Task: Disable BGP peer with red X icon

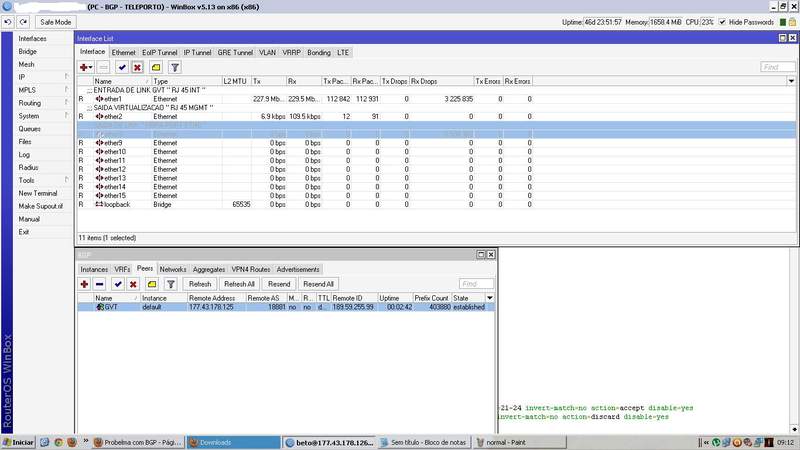Action: click(x=133, y=284)
